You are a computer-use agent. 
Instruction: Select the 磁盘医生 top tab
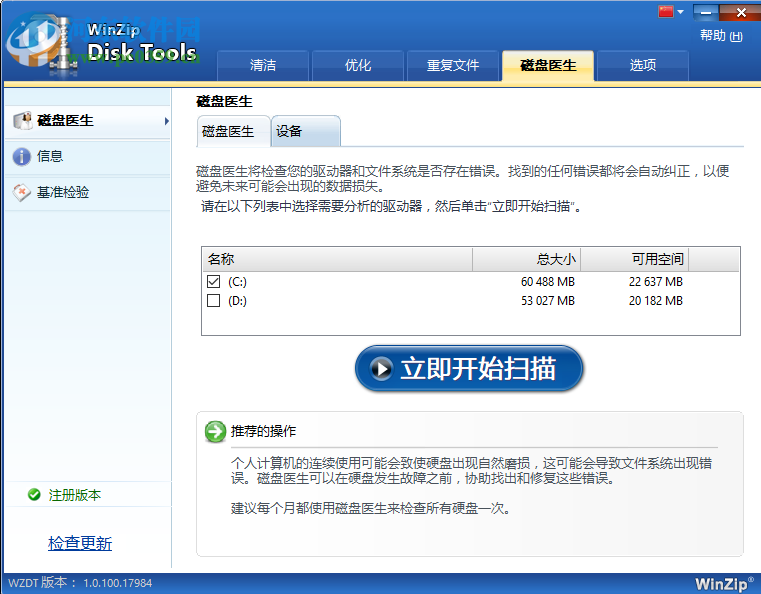[548, 65]
